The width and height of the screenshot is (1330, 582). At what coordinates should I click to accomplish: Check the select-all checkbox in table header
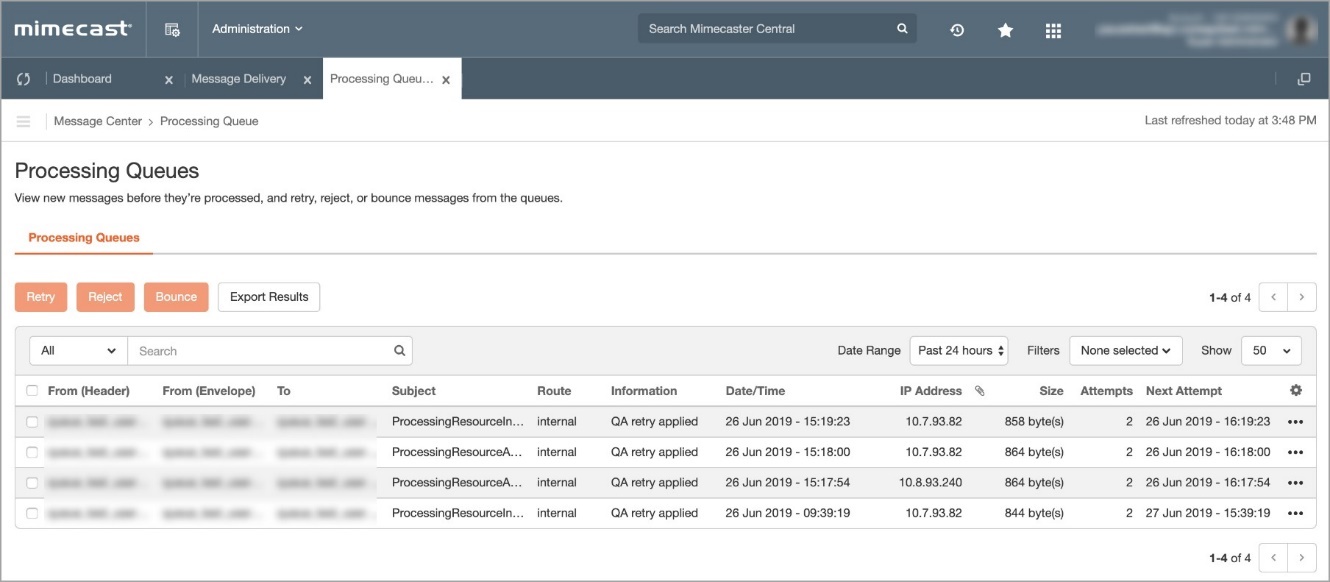[31, 390]
